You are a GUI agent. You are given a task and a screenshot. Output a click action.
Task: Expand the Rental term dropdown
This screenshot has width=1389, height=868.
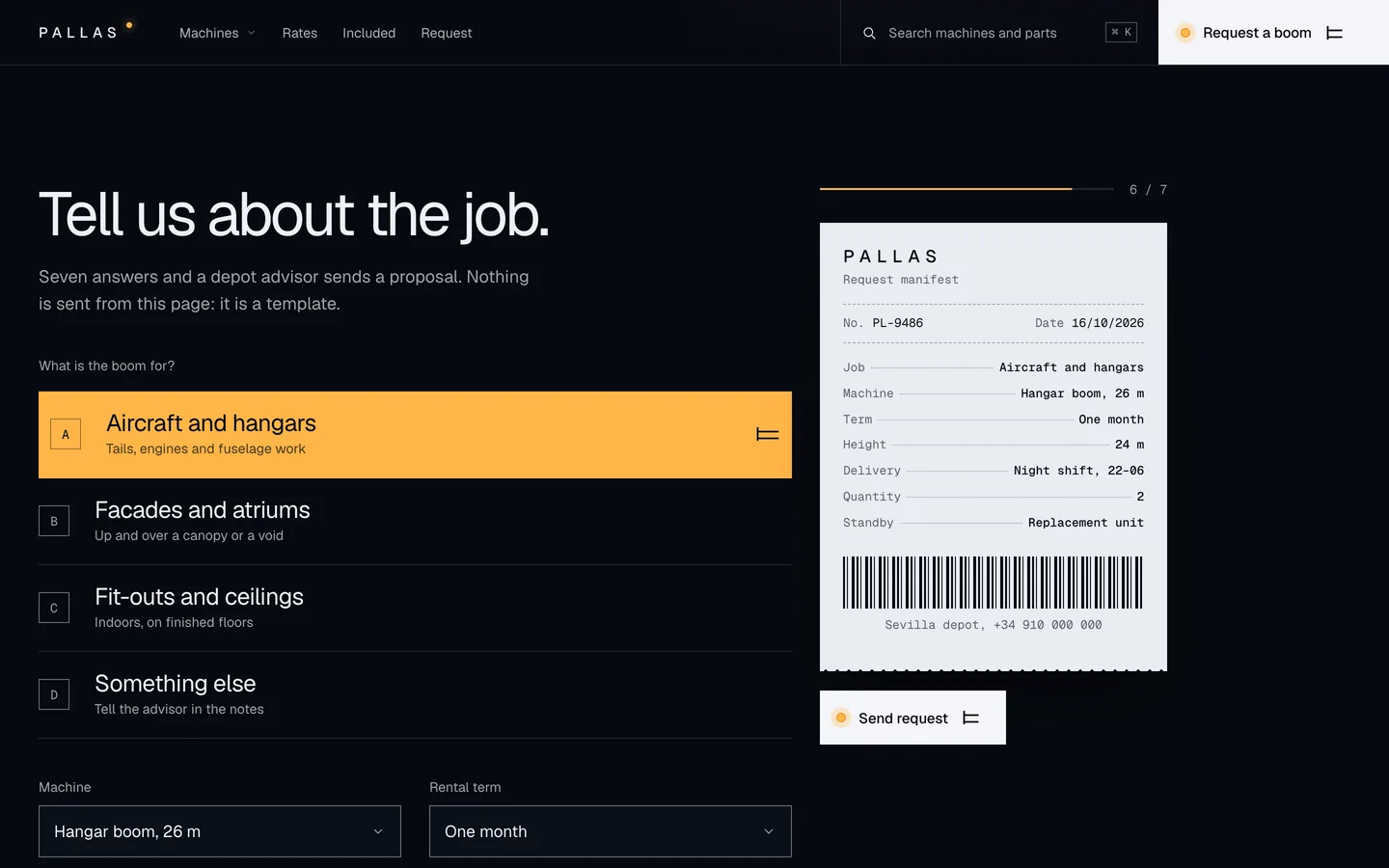click(x=611, y=831)
